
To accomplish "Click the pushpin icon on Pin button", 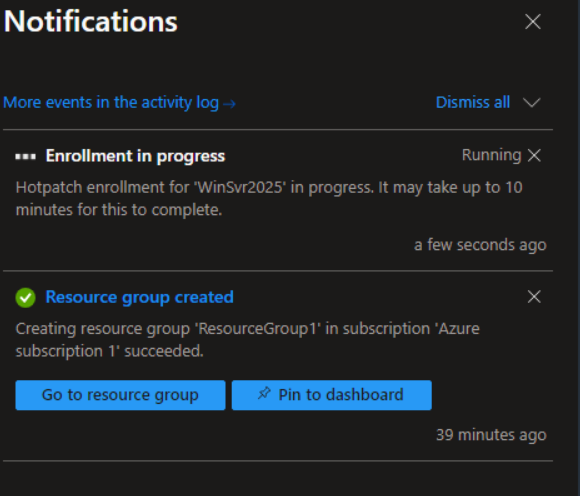I will click(x=264, y=393).
